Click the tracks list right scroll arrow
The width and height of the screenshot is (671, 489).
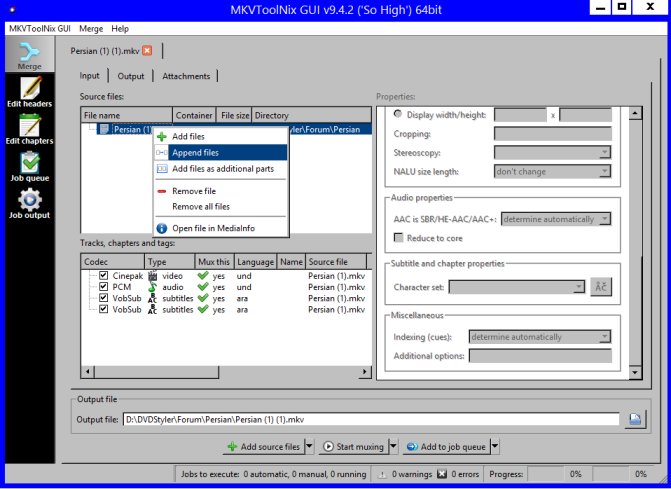coord(365,371)
